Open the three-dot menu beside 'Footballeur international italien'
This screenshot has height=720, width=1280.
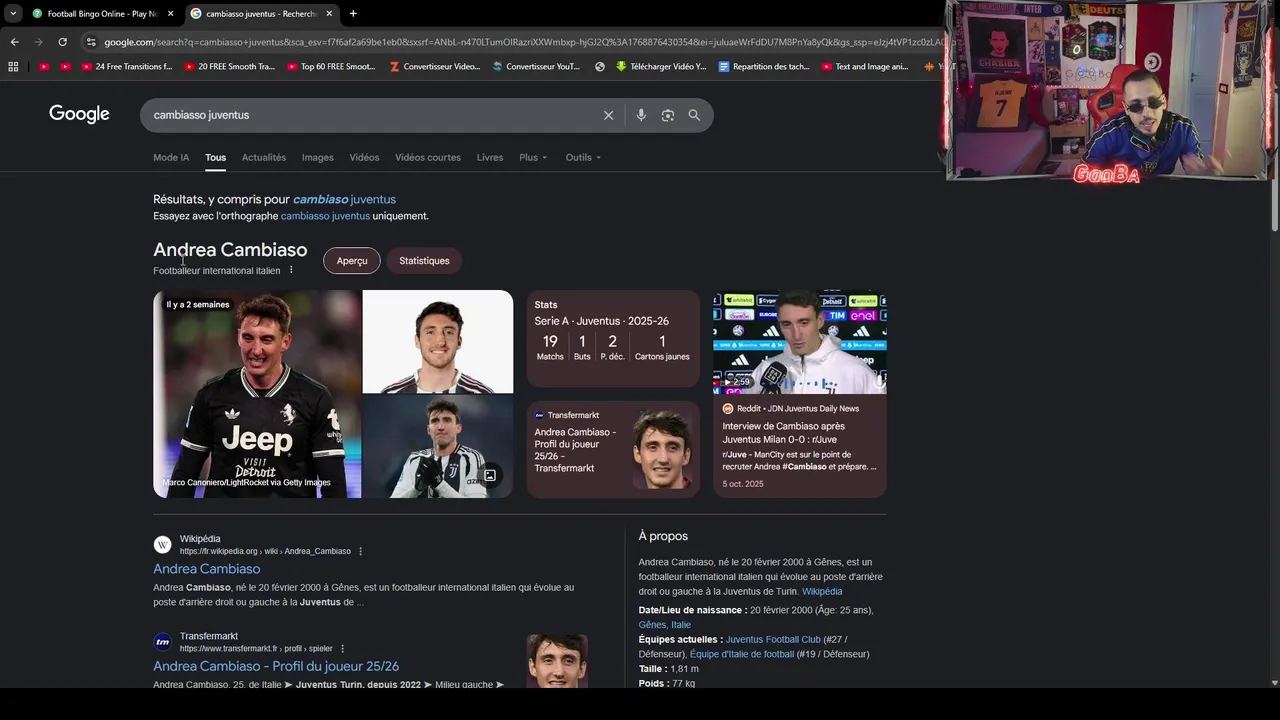[291, 270]
